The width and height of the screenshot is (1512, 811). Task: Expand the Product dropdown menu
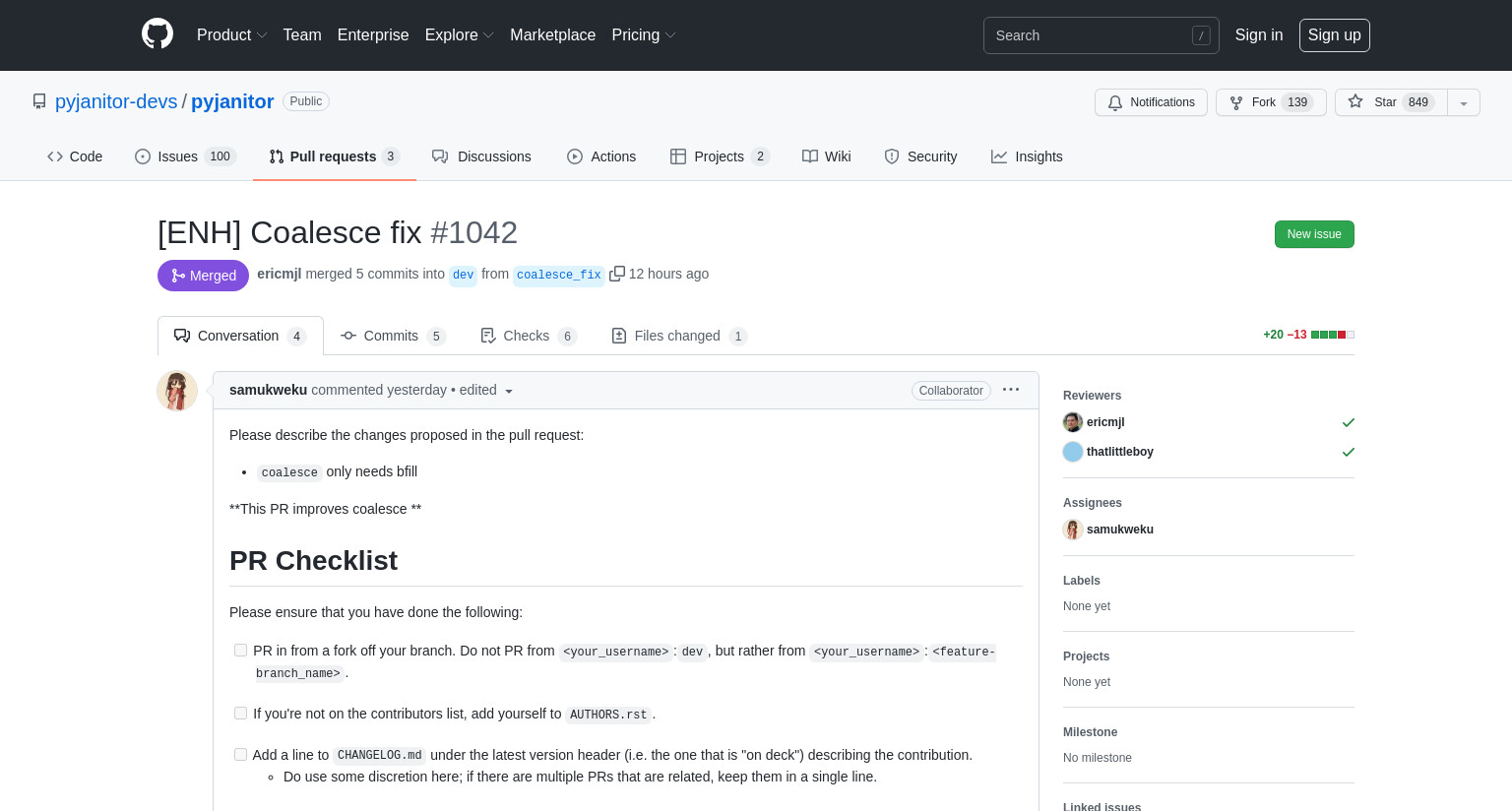point(231,35)
